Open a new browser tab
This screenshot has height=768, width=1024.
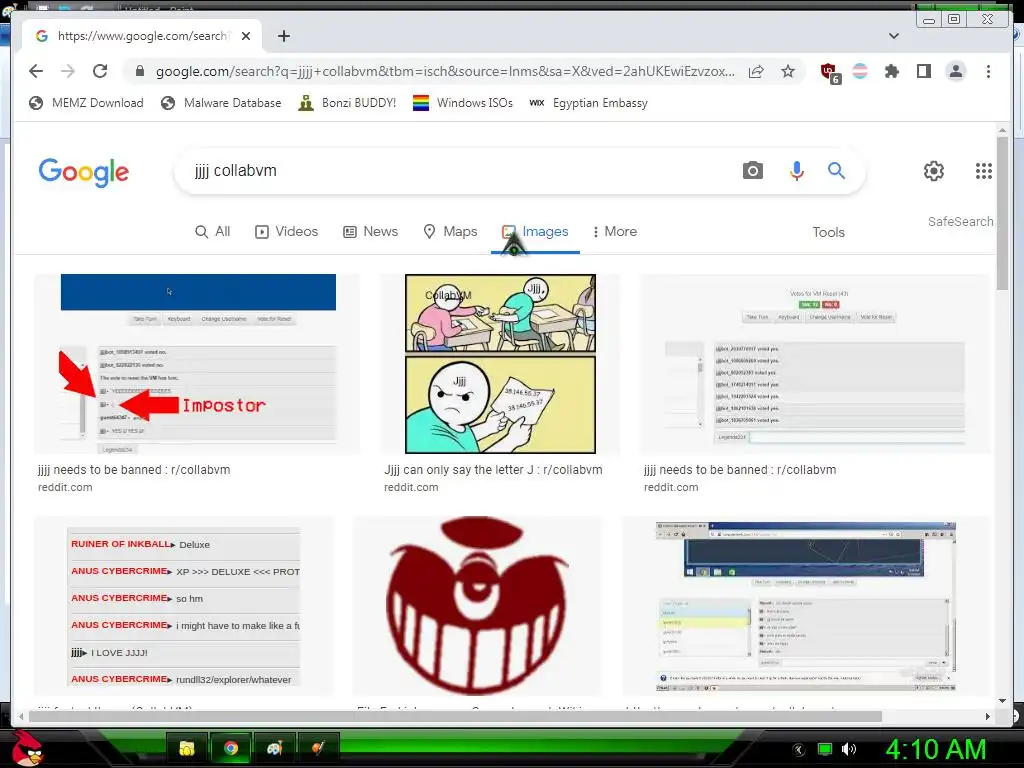pos(283,36)
